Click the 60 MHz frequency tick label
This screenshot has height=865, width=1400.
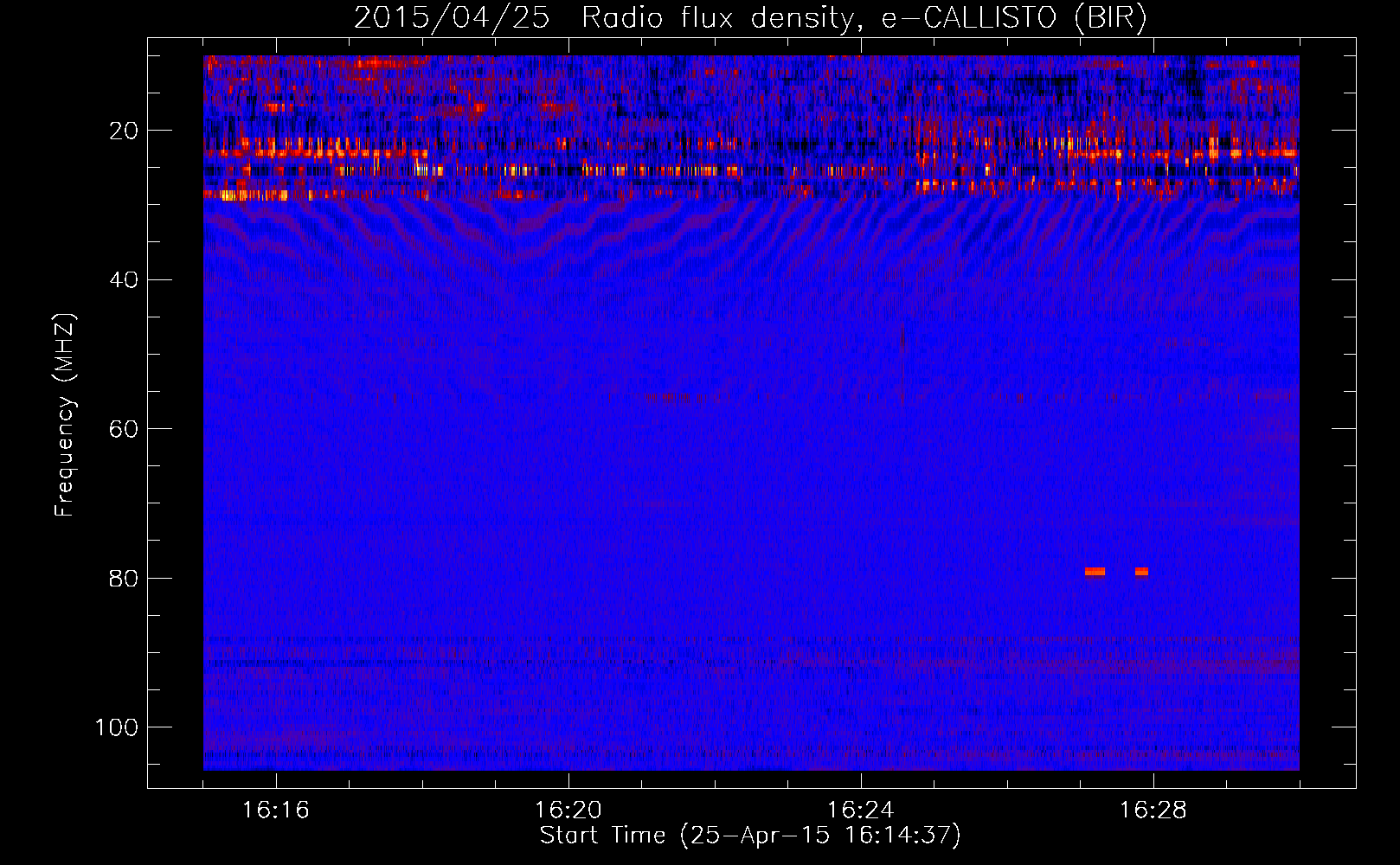click(124, 430)
